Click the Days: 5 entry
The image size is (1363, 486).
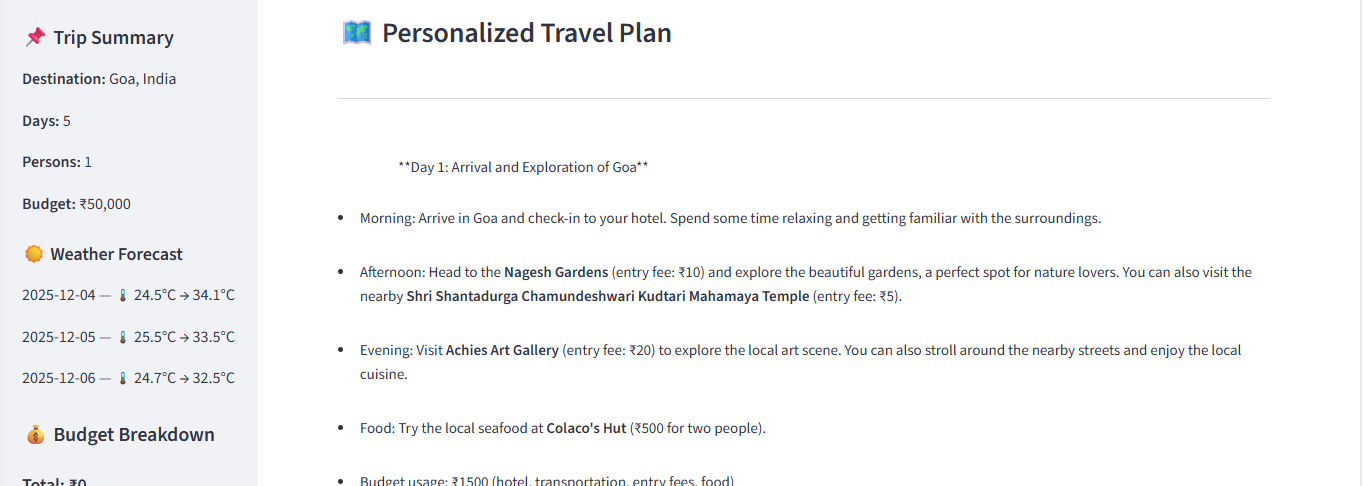[46, 121]
